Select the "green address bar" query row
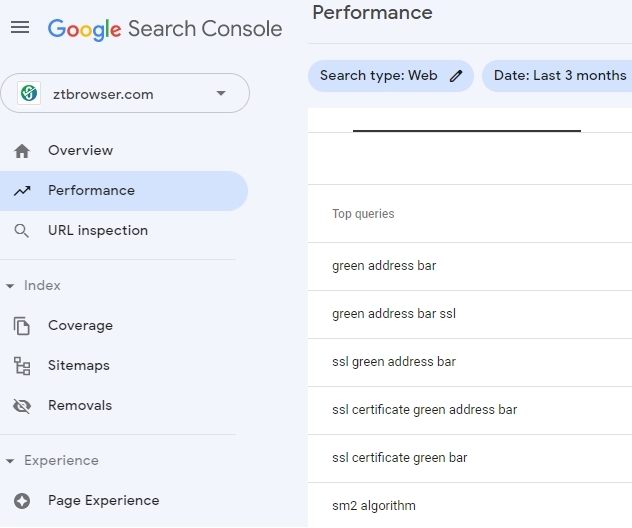Viewport: 632px width, 528px height. click(384, 266)
